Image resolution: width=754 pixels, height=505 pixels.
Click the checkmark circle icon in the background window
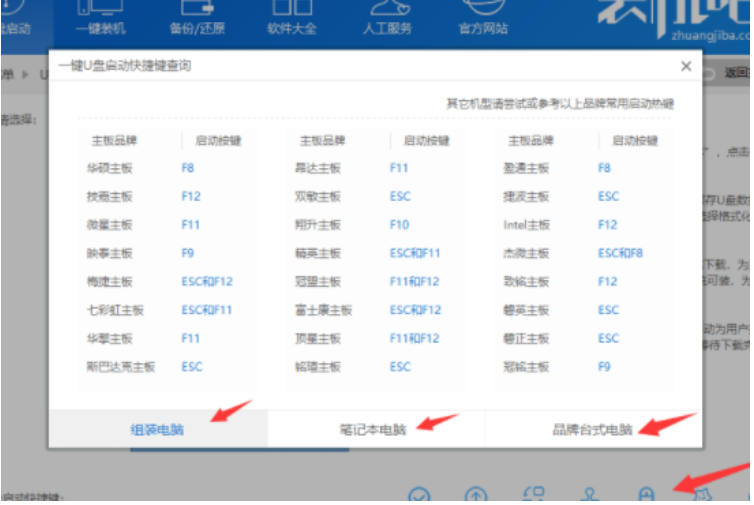[419, 495]
